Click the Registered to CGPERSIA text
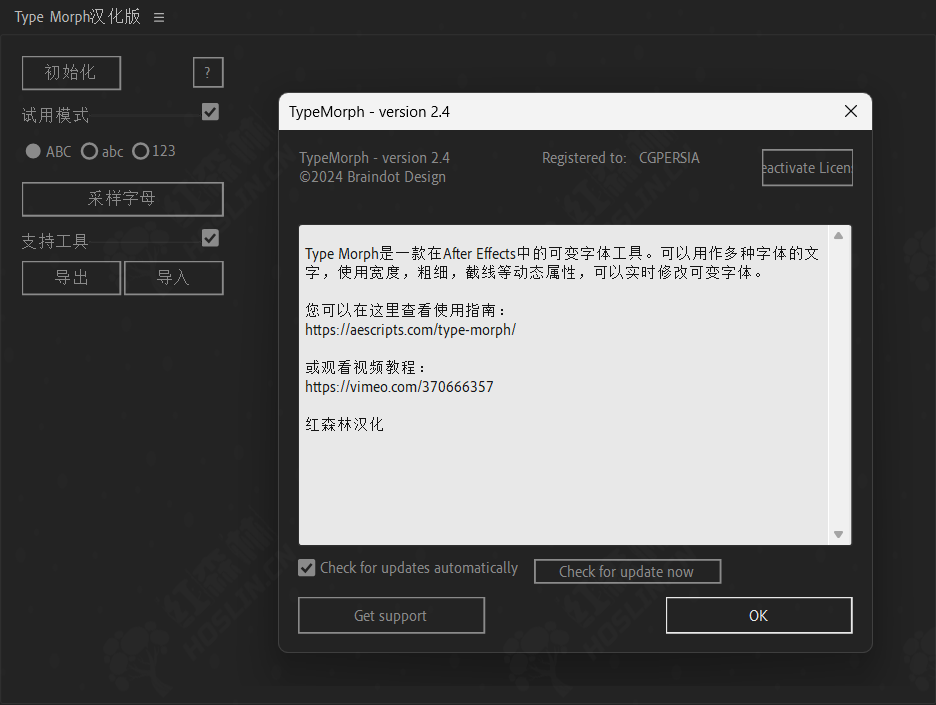Screen dimensions: 936x705 click(620, 158)
